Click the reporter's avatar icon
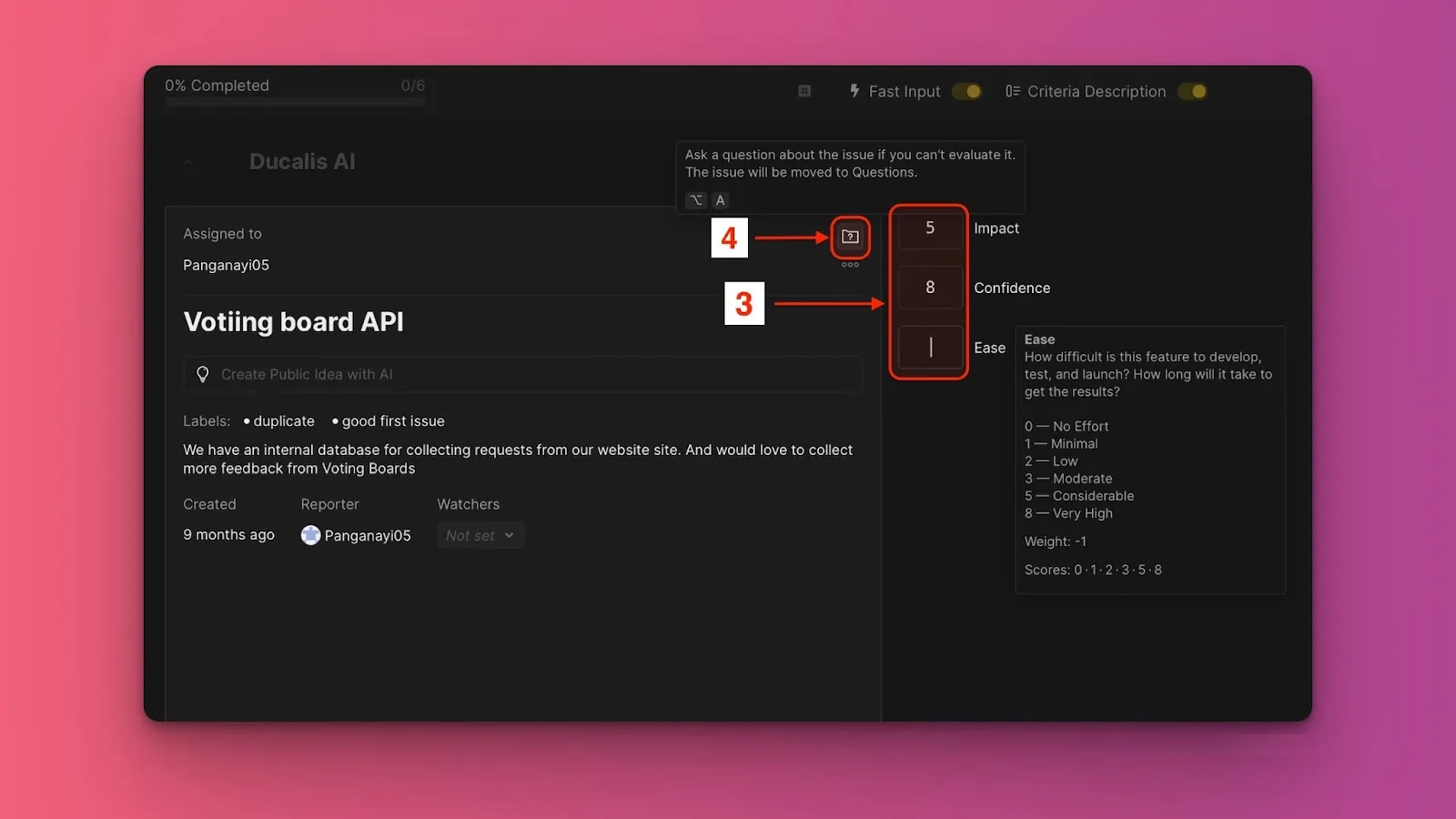Screen dimensions: 1456x819 (310, 535)
